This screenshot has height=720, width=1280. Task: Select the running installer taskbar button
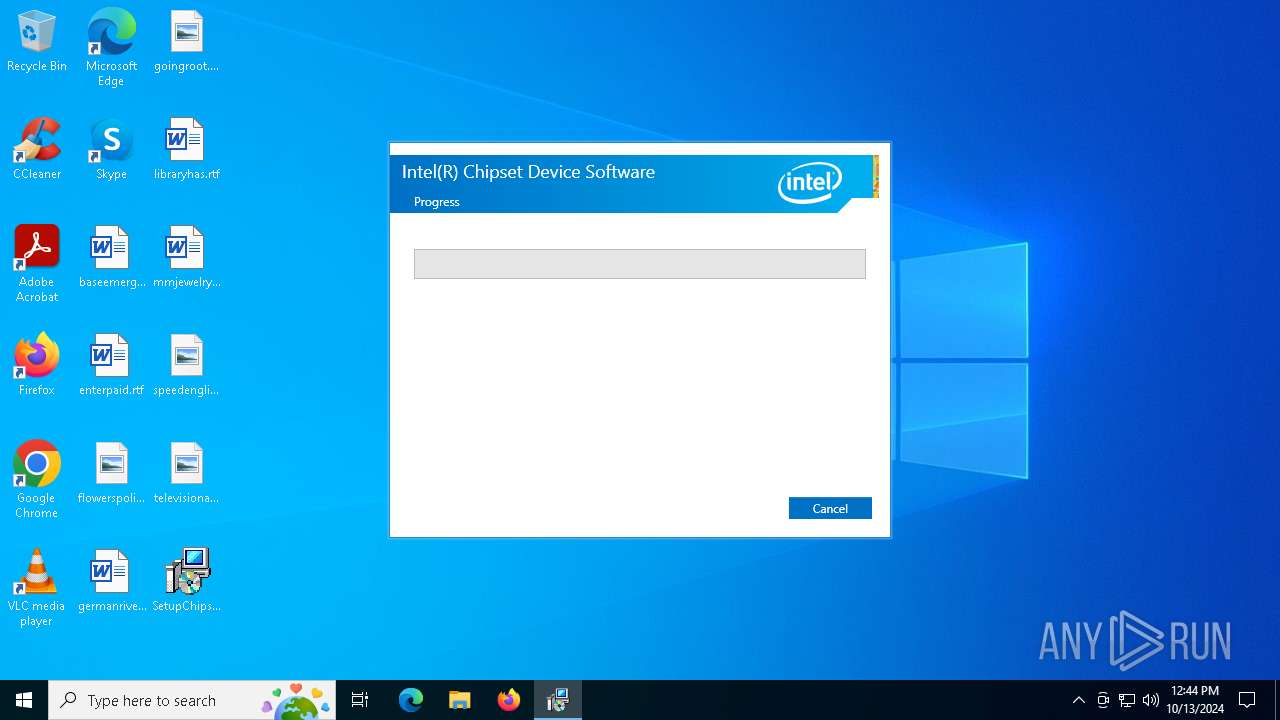click(558, 700)
